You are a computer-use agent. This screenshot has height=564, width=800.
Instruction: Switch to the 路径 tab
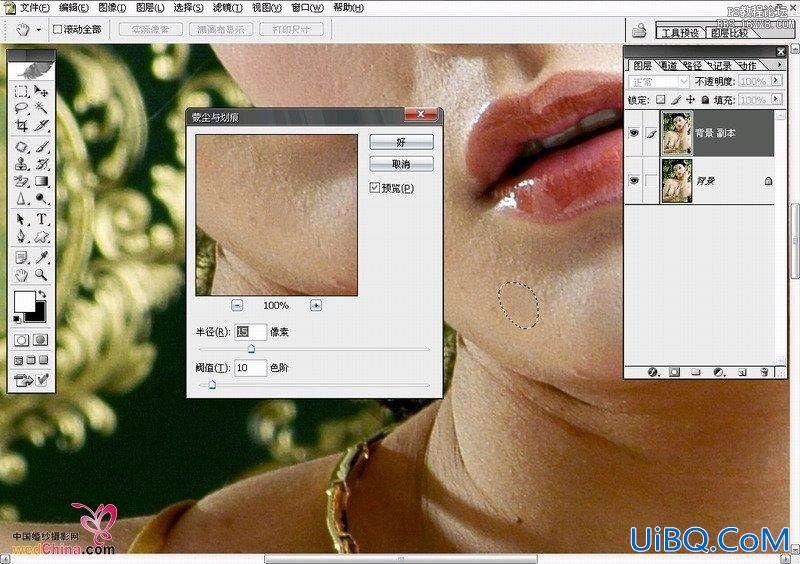(x=693, y=65)
